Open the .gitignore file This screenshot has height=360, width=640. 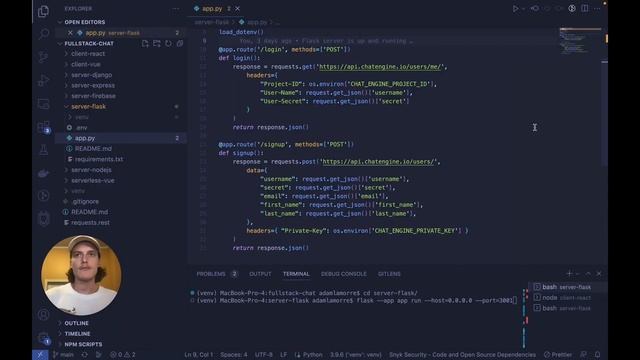pyautogui.click(x=85, y=202)
